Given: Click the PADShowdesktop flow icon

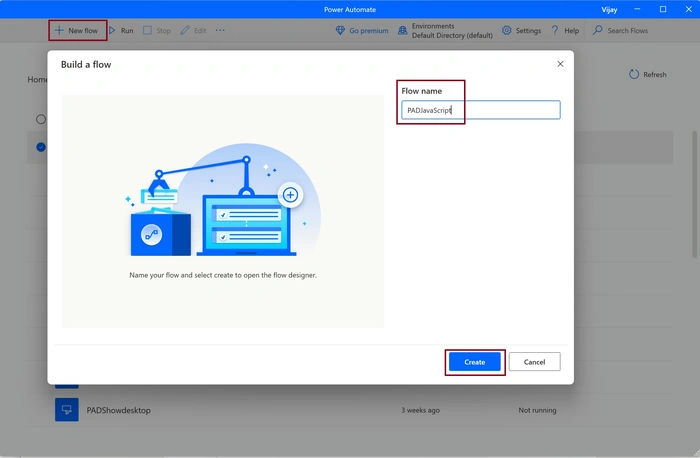Looking at the screenshot, I should point(67,410).
